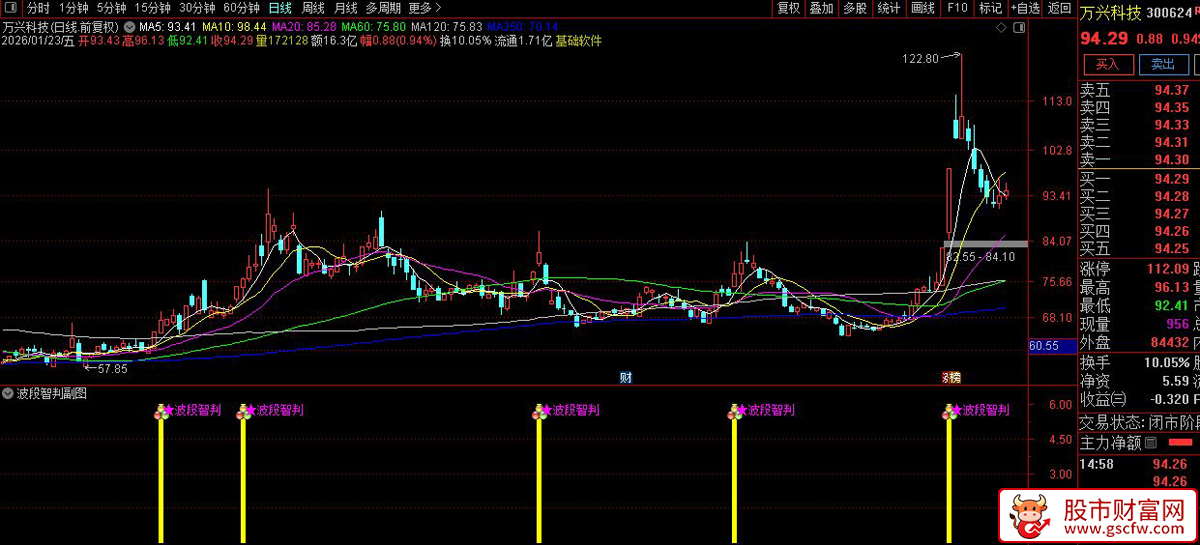Open 多周期 multi-period view

(383, 8)
